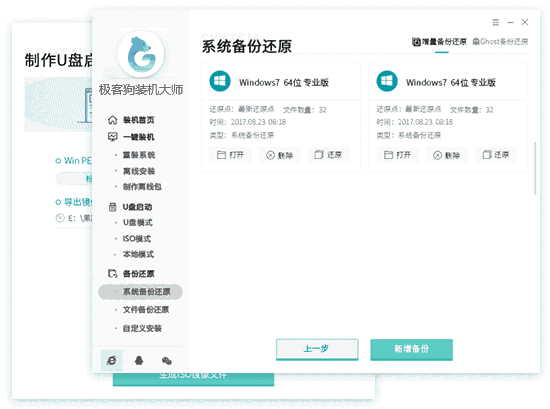Click the backup icon beside 备份还原
The image size is (550, 409).
112,274
